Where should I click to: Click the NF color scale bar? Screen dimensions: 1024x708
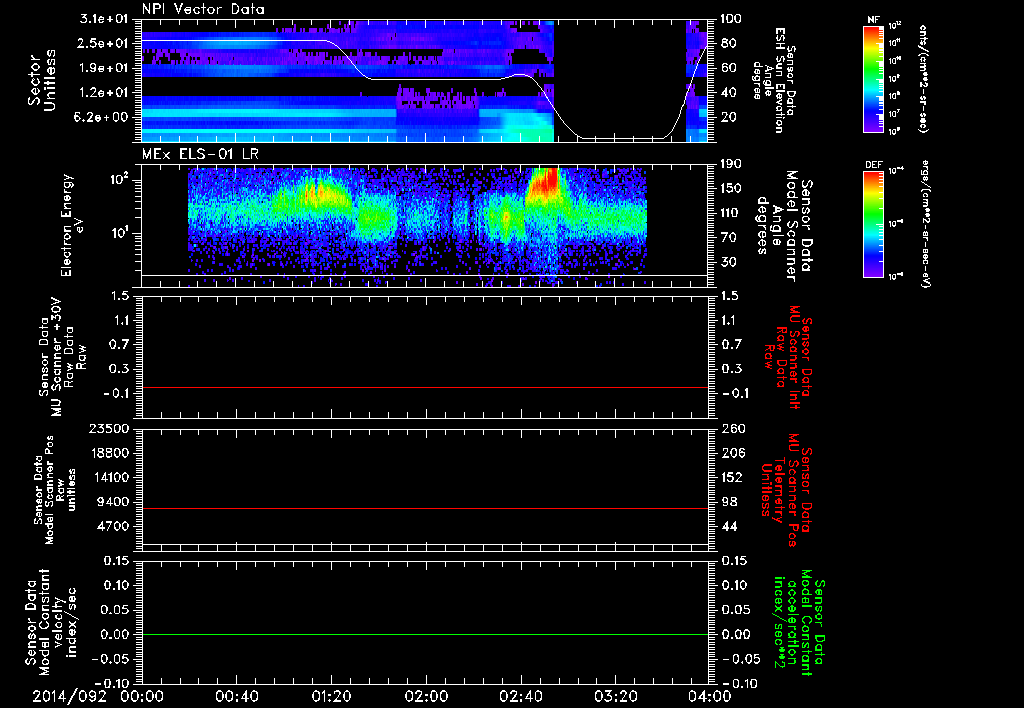(874, 79)
